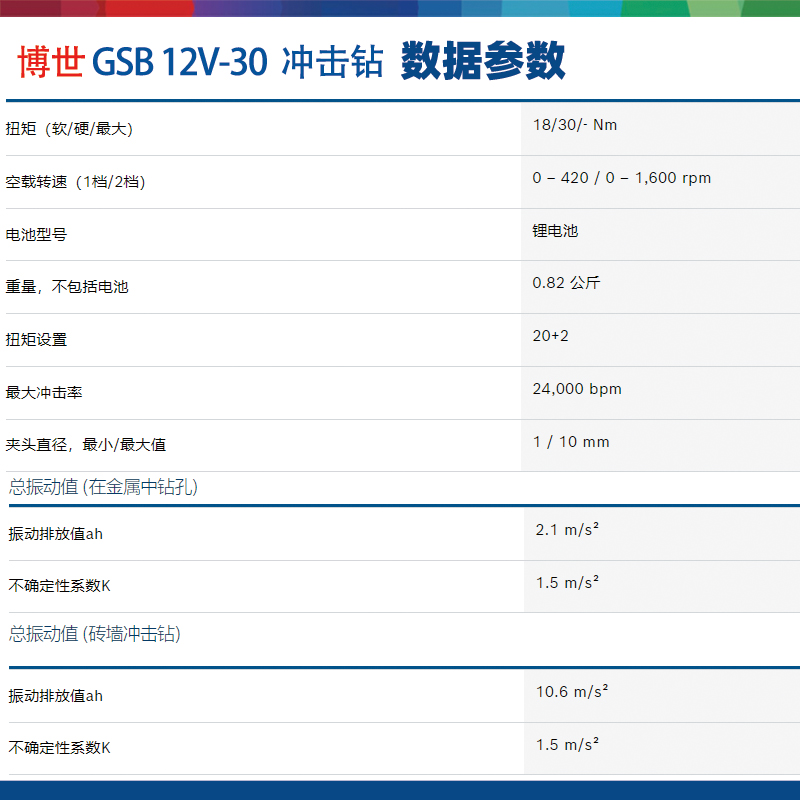Click section heading '总振动值 (在金属中钻孔)'
Image resolution: width=800 pixels, height=800 pixels.
[x=104, y=487]
